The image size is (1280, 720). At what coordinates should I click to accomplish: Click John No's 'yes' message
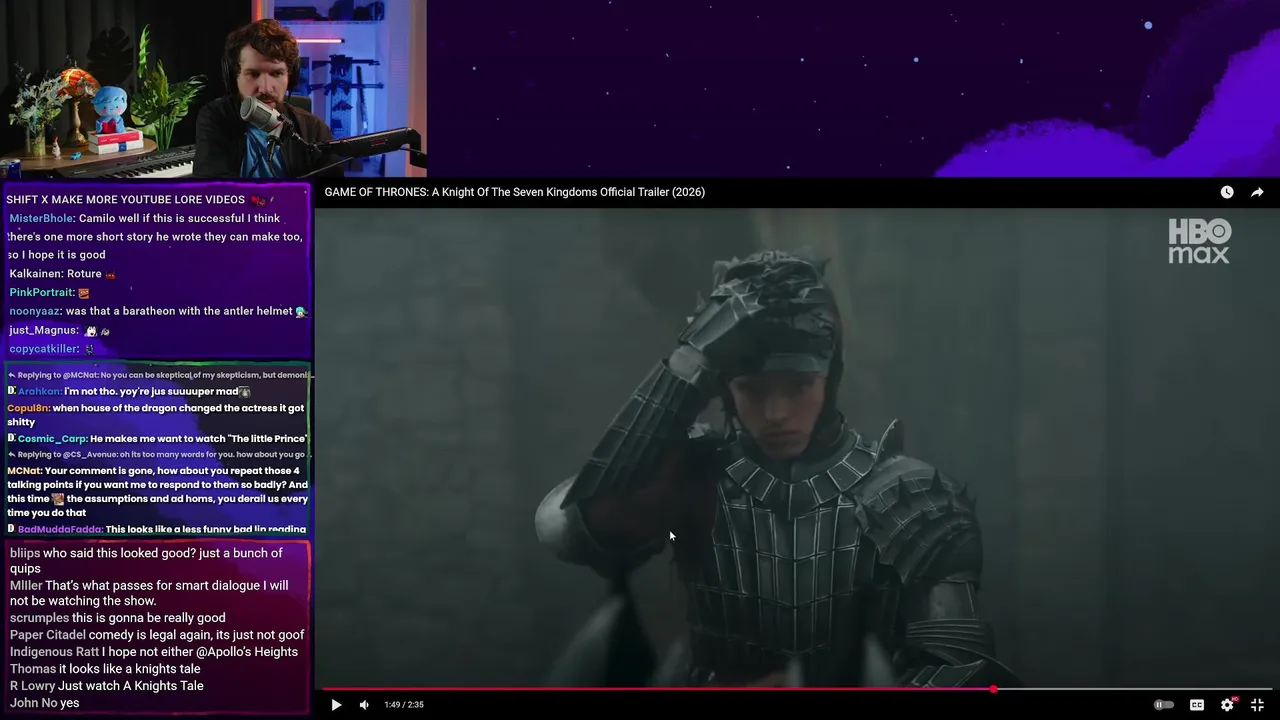tap(44, 703)
